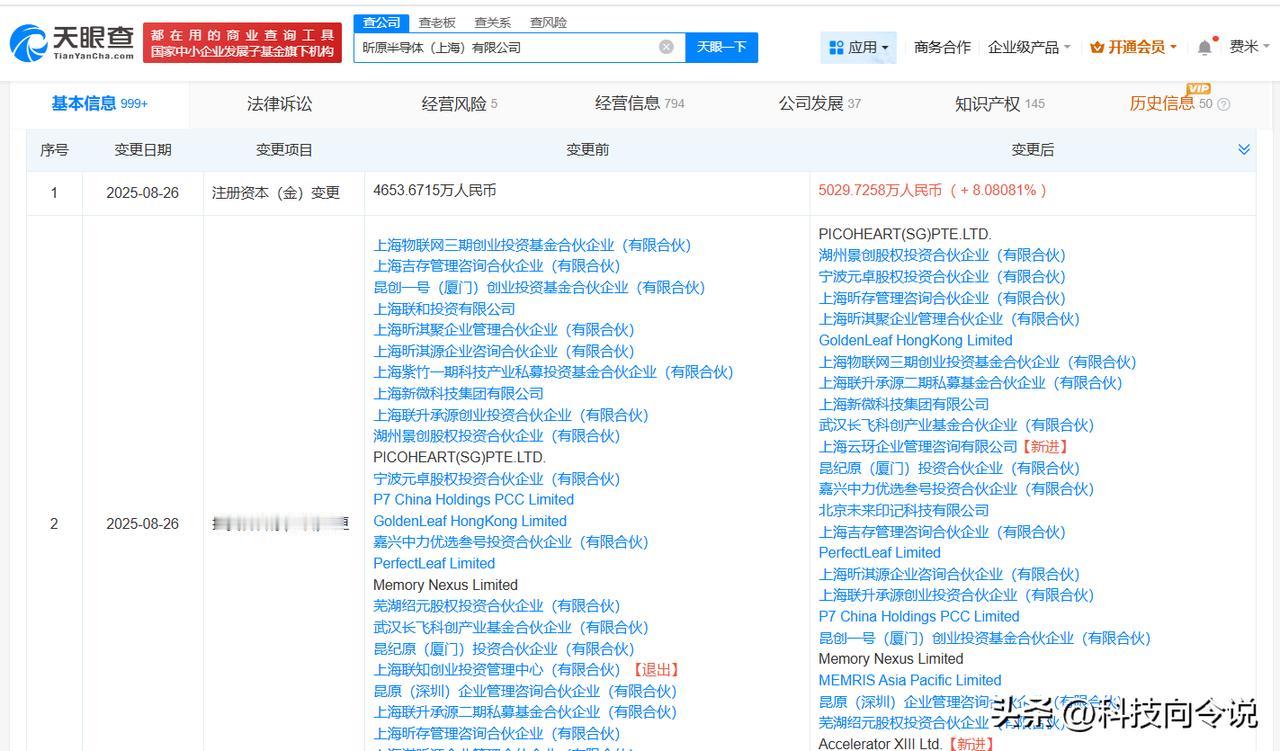
Task: Open the 商务合作 link
Action: (942, 47)
